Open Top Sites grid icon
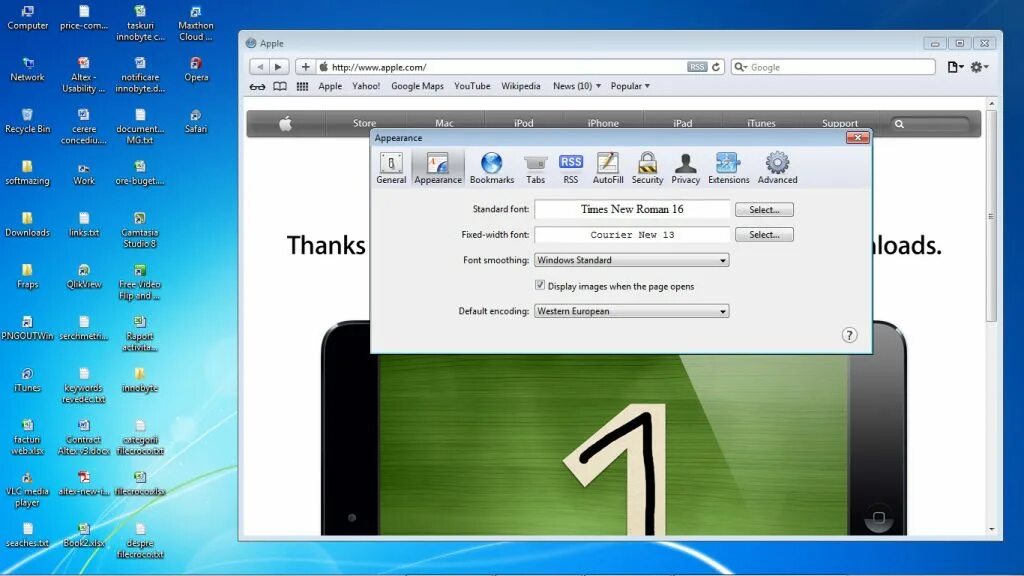This screenshot has height=576, width=1024. click(x=302, y=86)
